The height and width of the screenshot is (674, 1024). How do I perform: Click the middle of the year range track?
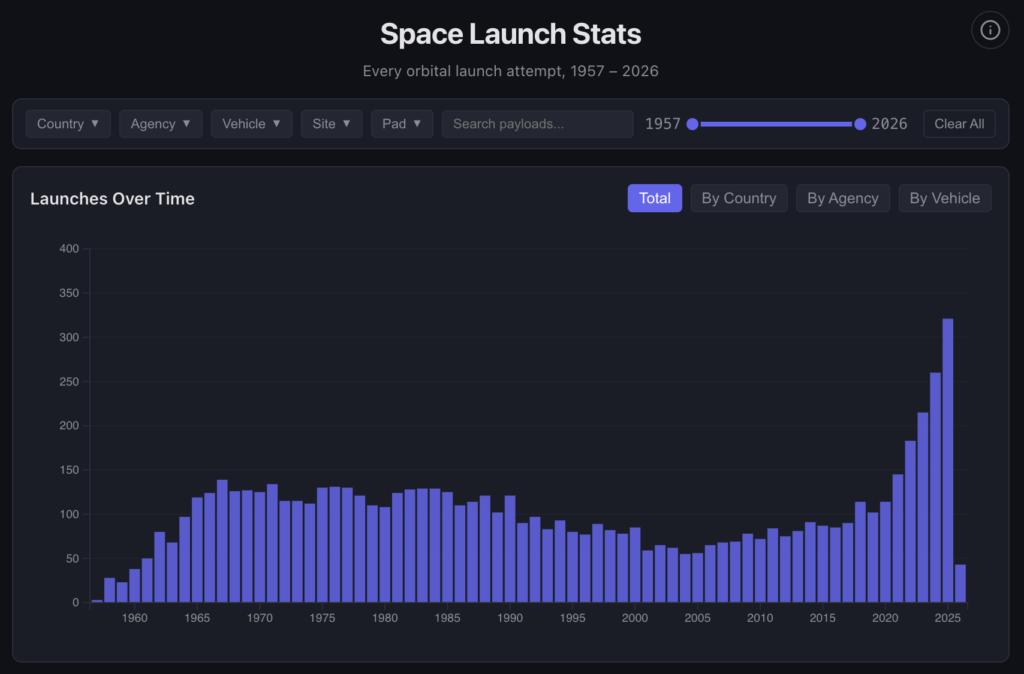click(776, 124)
